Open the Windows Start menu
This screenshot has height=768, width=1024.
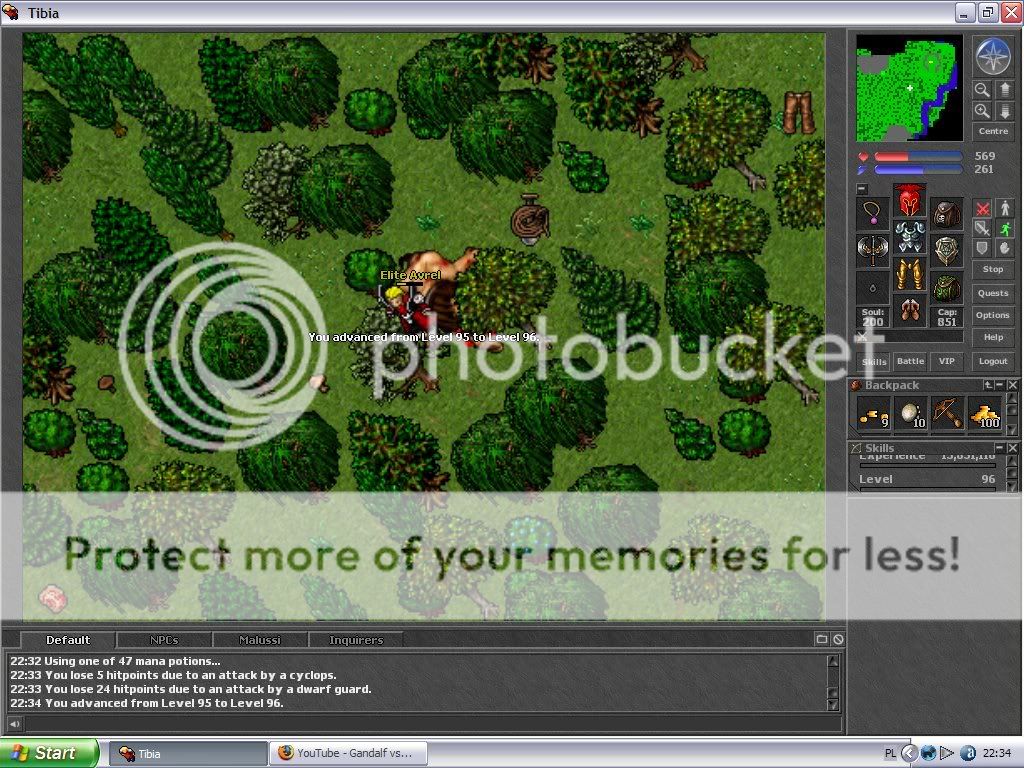pyautogui.click(x=50, y=754)
